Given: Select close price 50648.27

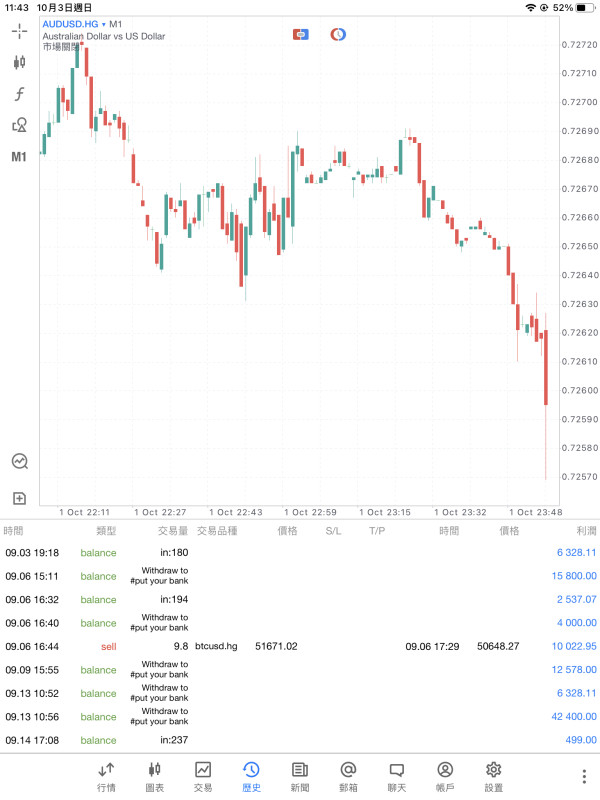Looking at the screenshot, I should [x=498, y=646].
